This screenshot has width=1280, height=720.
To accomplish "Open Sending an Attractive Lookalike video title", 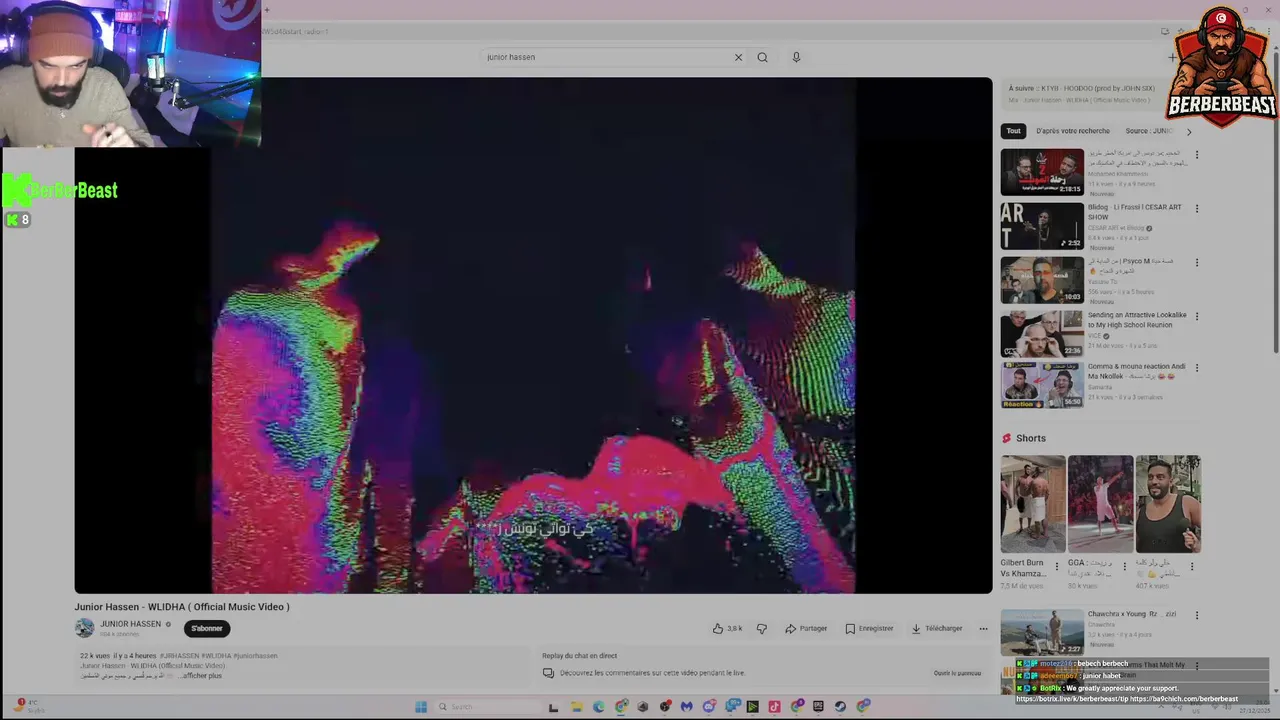I will (x=1137, y=320).
